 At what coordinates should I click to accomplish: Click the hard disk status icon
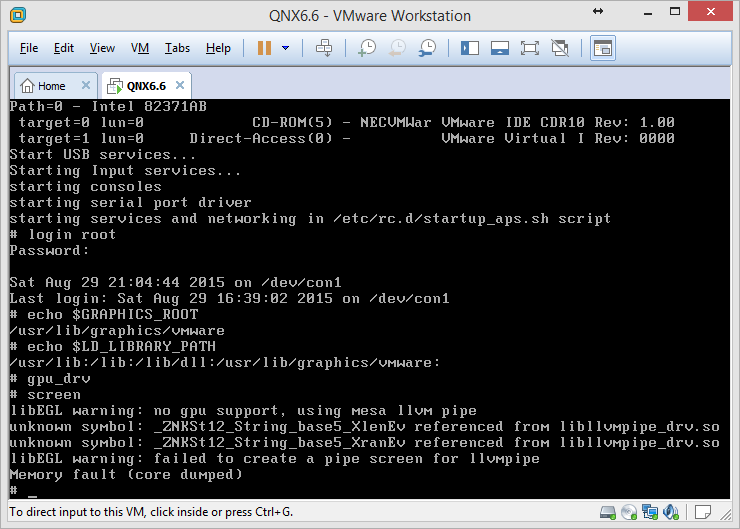(606, 512)
